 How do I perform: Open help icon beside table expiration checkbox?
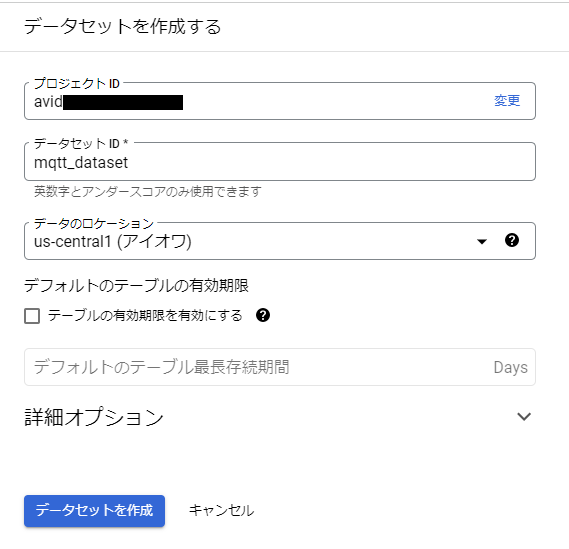click(x=263, y=315)
